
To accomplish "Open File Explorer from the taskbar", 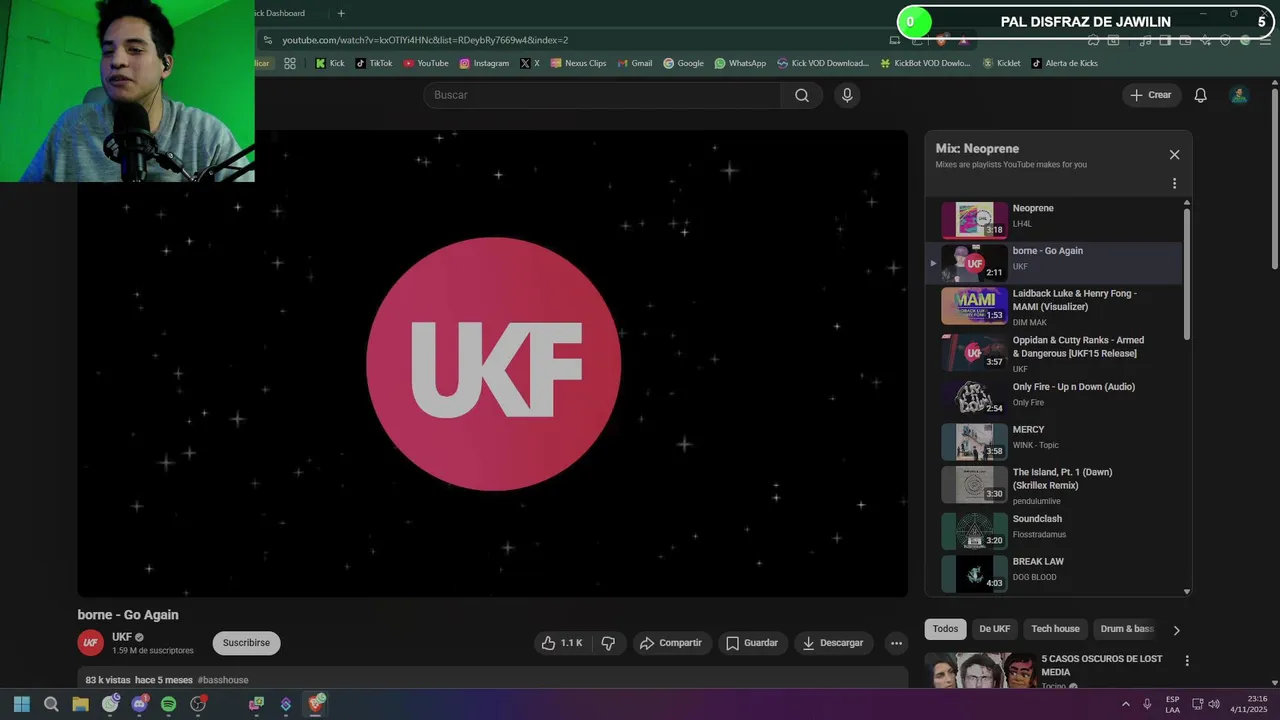I will tap(80, 704).
